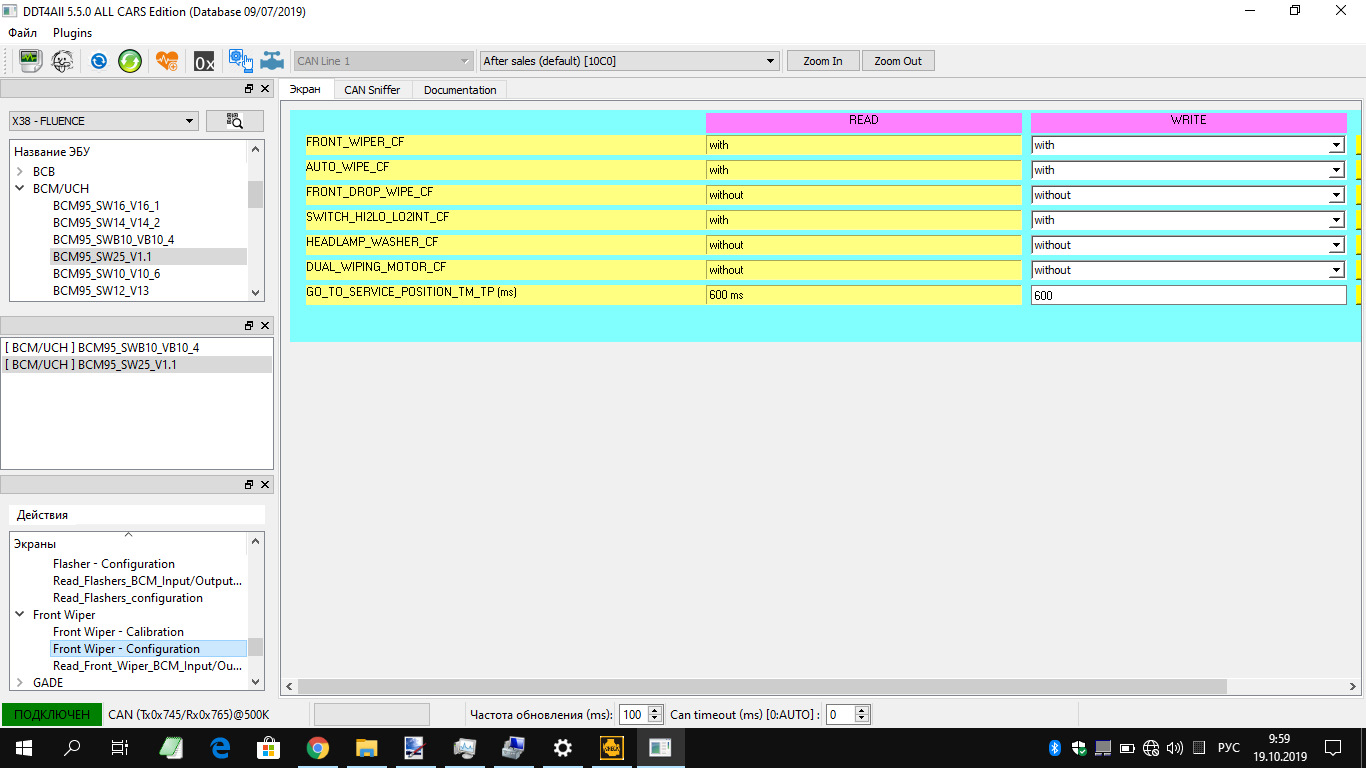This screenshot has width=1366, height=768.
Task: Open File Explorer from taskbar
Action: click(x=367, y=748)
